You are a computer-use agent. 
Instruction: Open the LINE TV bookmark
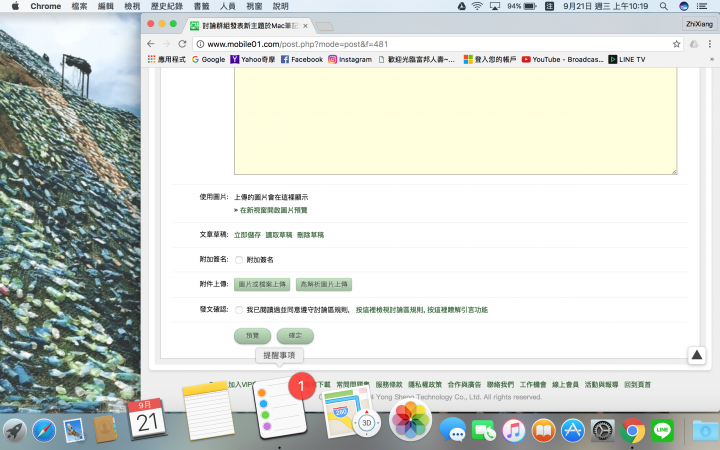(x=627, y=59)
